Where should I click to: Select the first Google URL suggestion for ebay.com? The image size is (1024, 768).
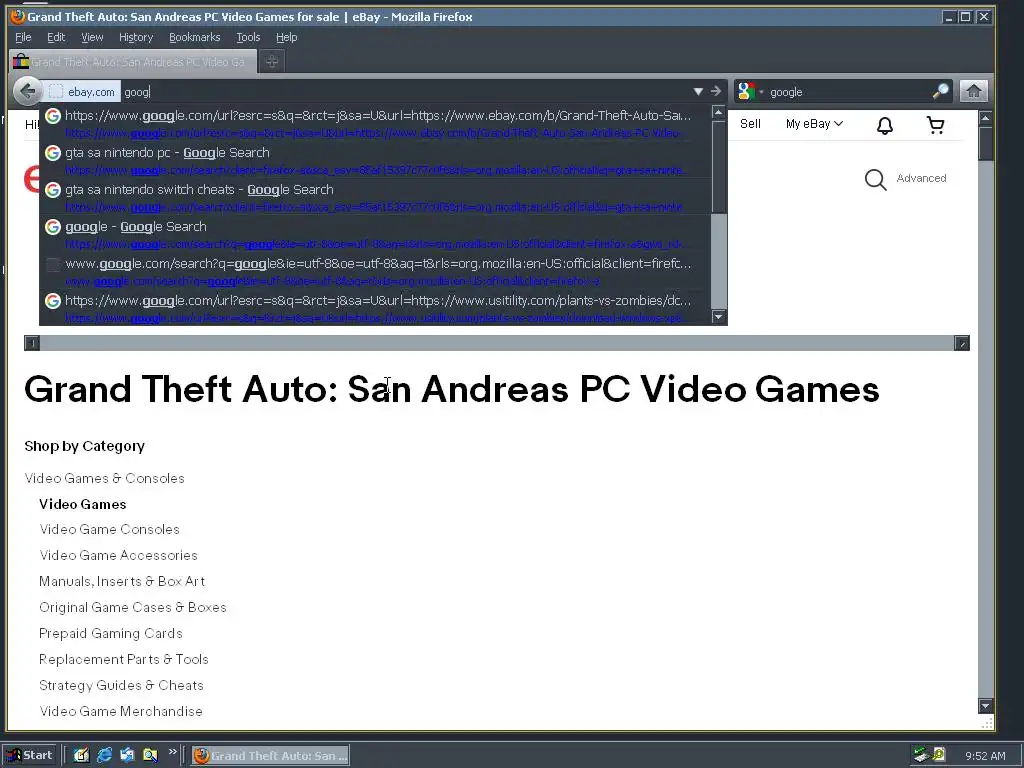pos(375,123)
